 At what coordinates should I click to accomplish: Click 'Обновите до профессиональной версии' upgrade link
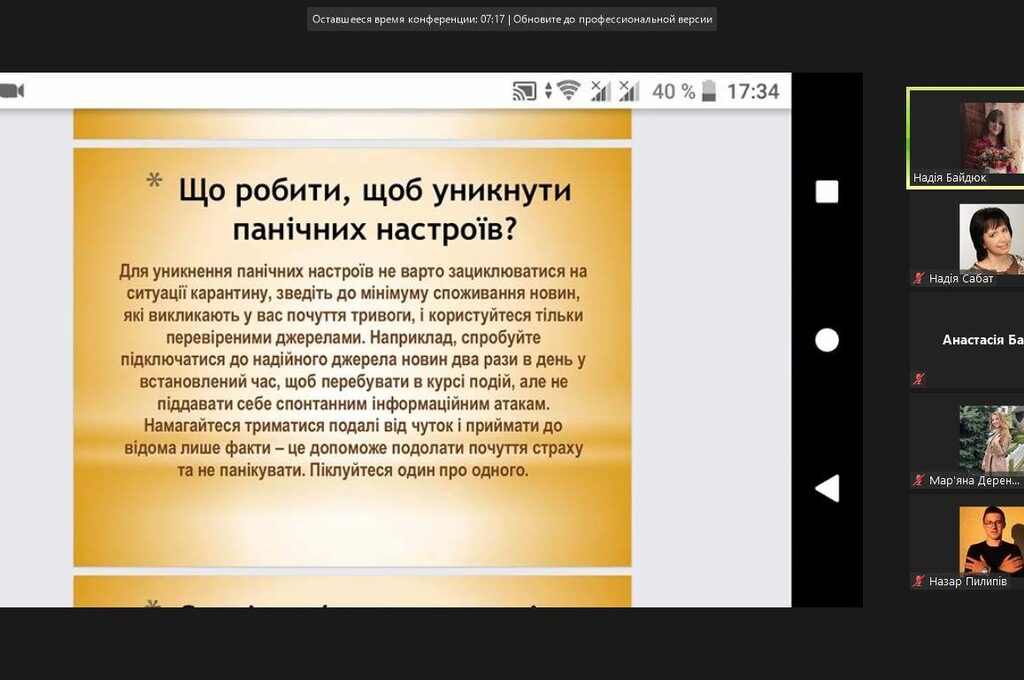tap(613, 19)
